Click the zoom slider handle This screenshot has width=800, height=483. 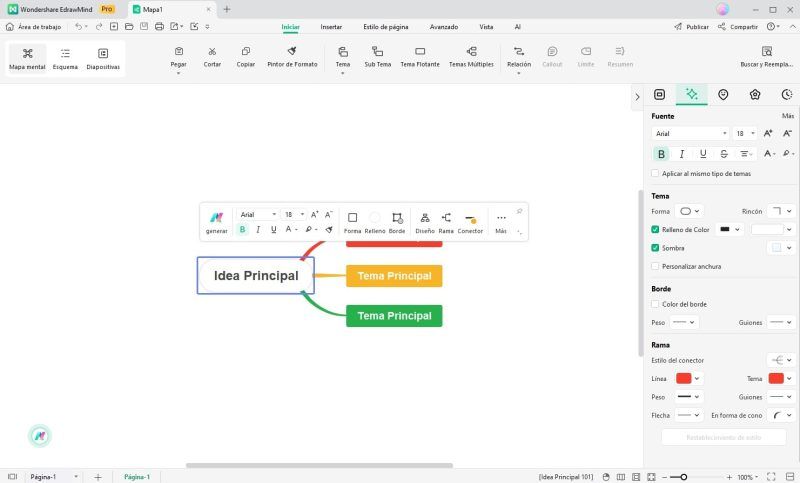(x=683, y=477)
